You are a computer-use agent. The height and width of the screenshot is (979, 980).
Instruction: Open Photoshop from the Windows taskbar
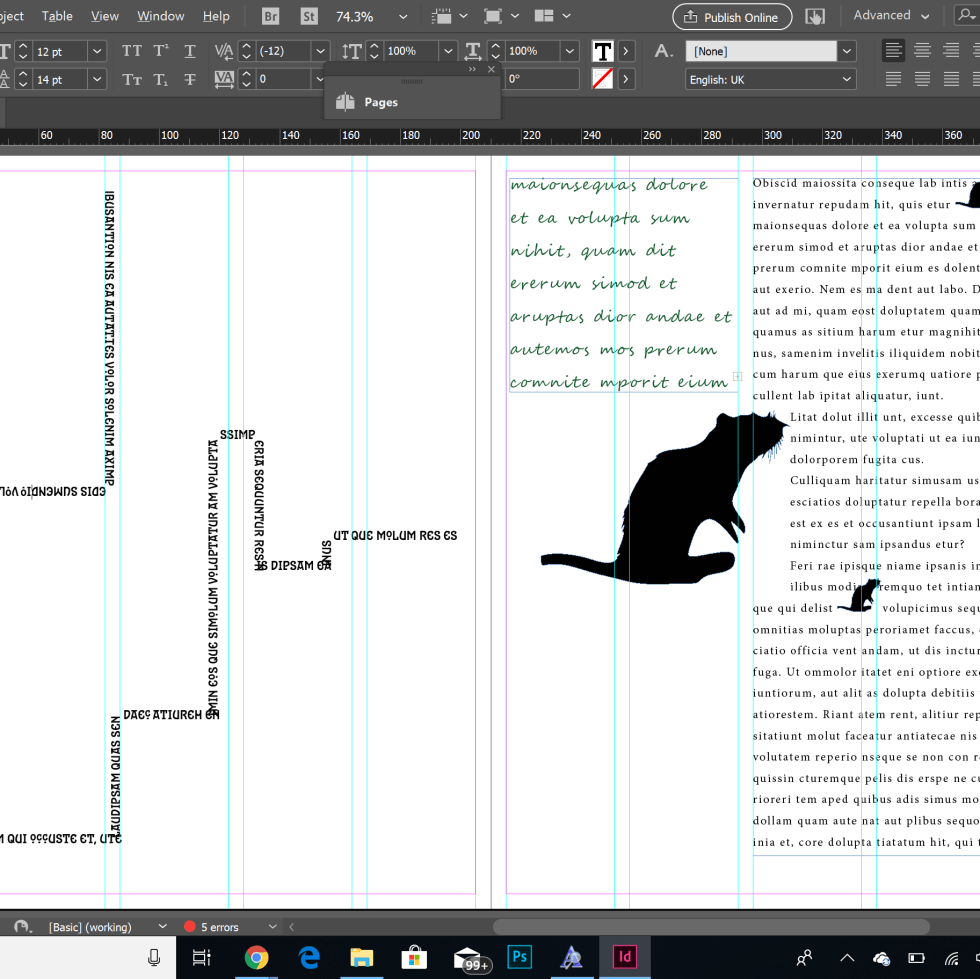click(519, 957)
